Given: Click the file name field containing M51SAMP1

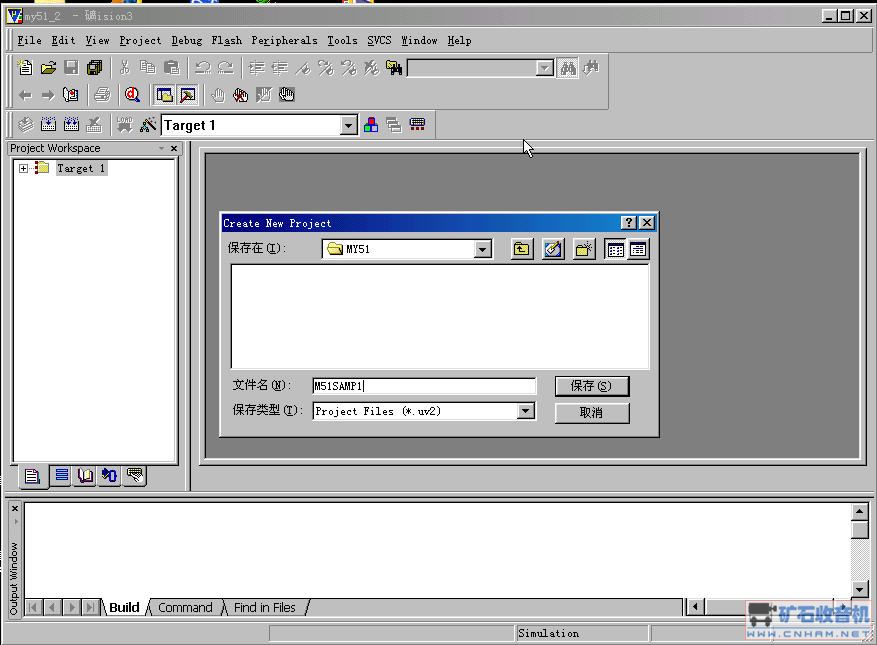Looking at the screenshot, I should pyautogui.click(x=424, y=386).
